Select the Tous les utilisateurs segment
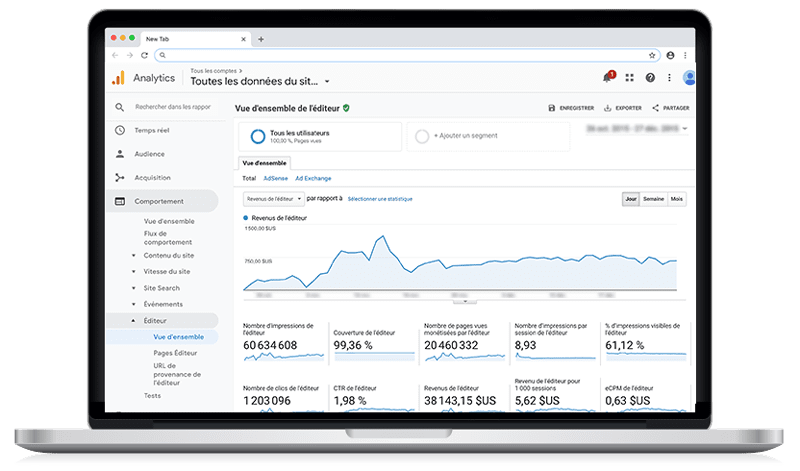This screenshot has height=471, width=800. point(320,136)
